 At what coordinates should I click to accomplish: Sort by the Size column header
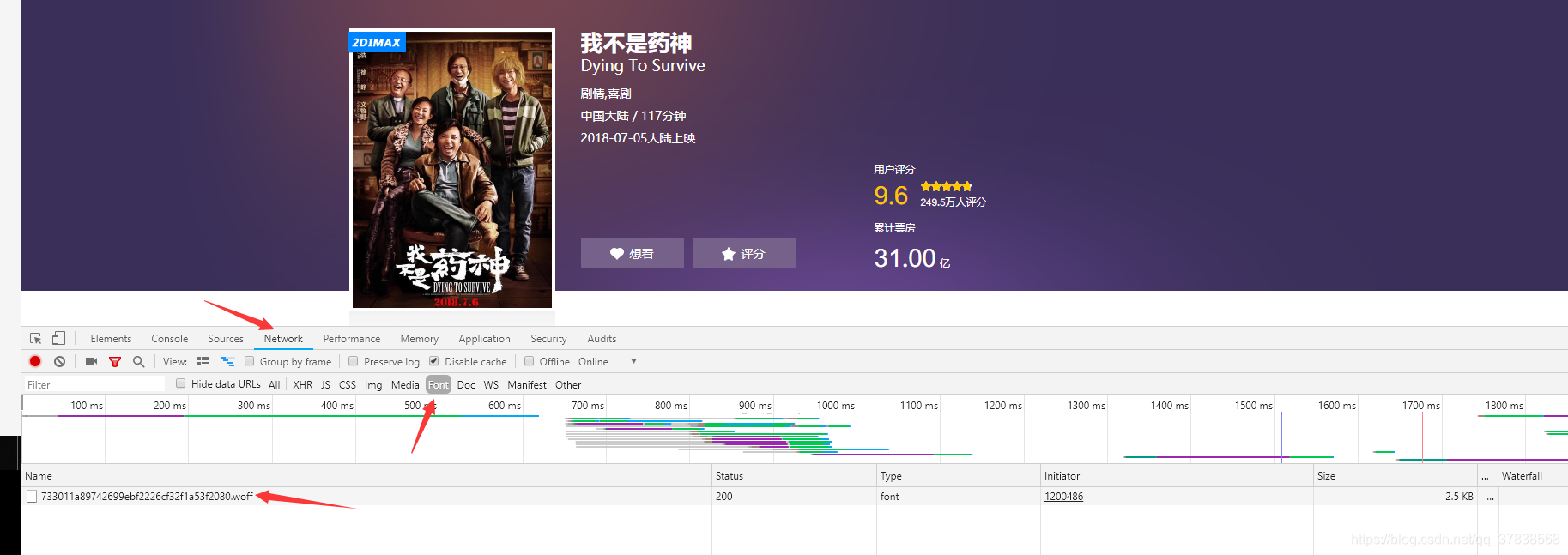(x=1395, y=476)
